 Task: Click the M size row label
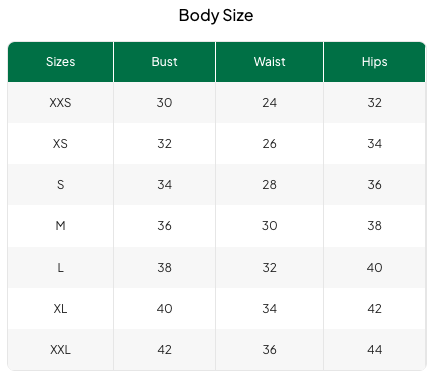60,226
